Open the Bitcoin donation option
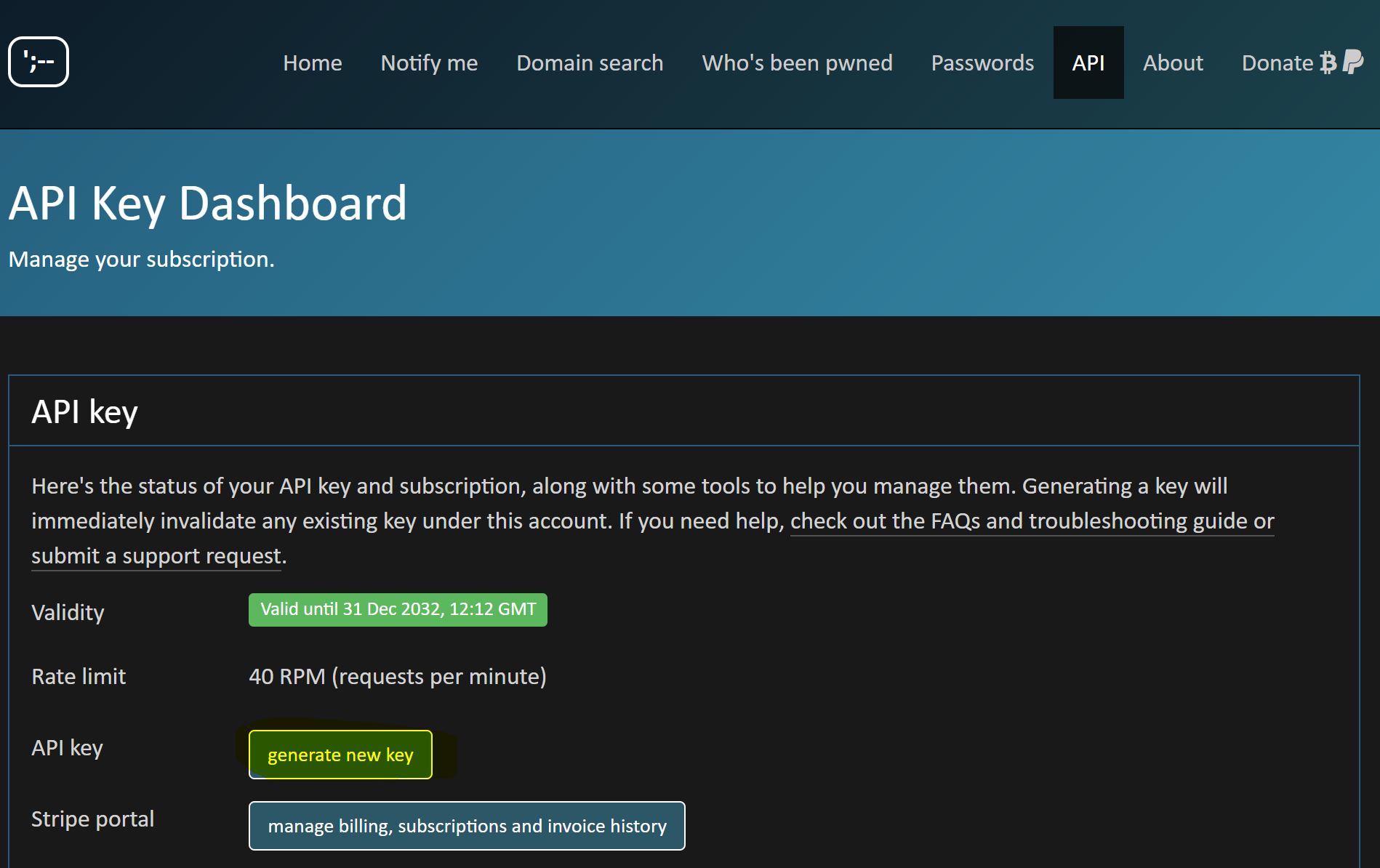The height and width of the screenshot is (868, 1380). pyautogui.click(x=1328, y=63)
